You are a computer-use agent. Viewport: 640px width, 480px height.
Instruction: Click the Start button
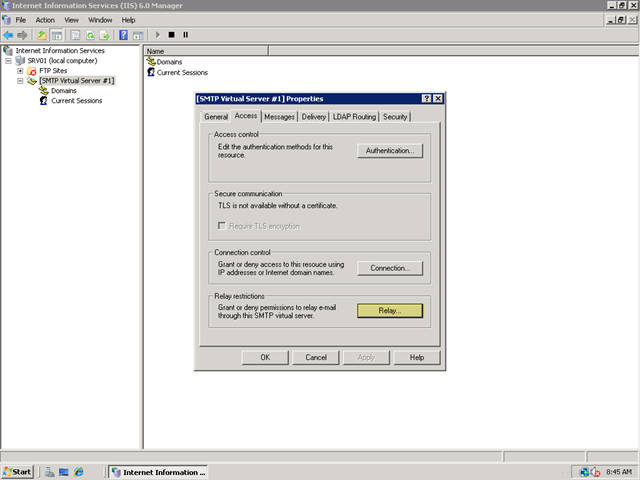coord(17,472)
